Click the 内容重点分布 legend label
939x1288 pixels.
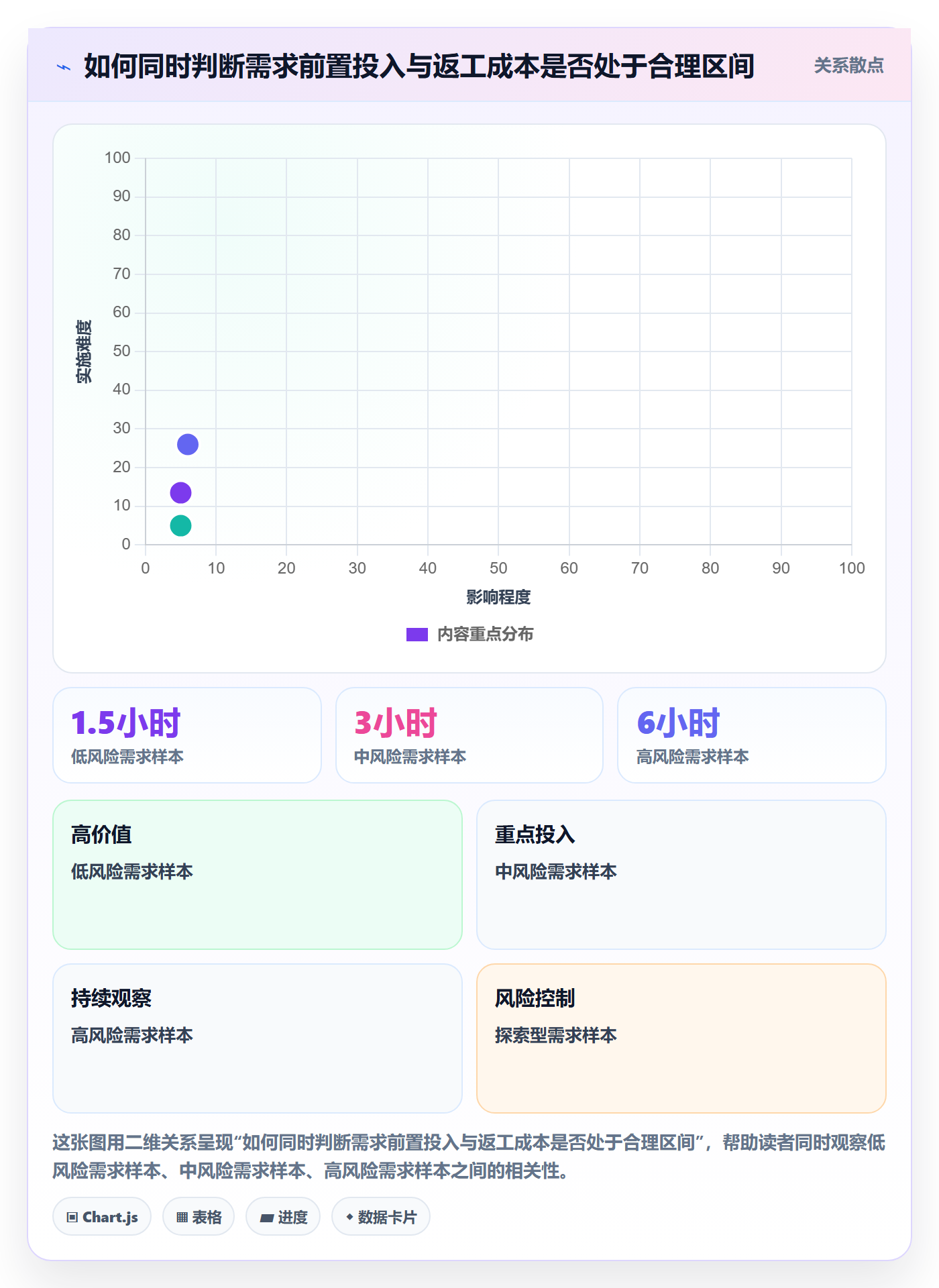(485, 635)
